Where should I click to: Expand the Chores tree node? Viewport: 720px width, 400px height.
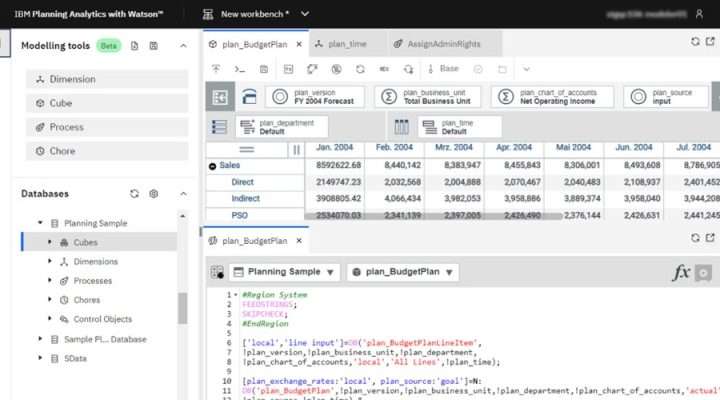50,299
